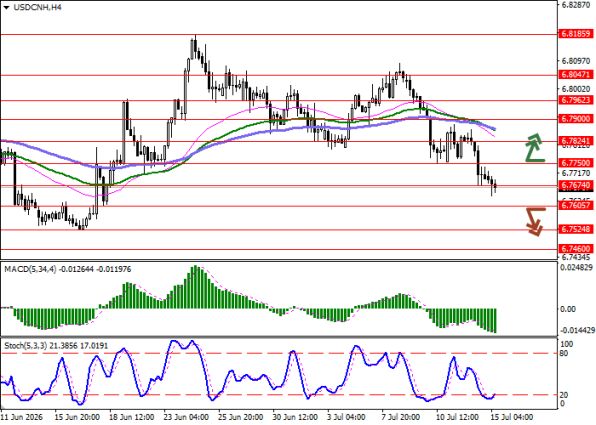The image size is (596, 425).
Task: Select the 6.79623 price level label
Action: click(x=576, y=100)
